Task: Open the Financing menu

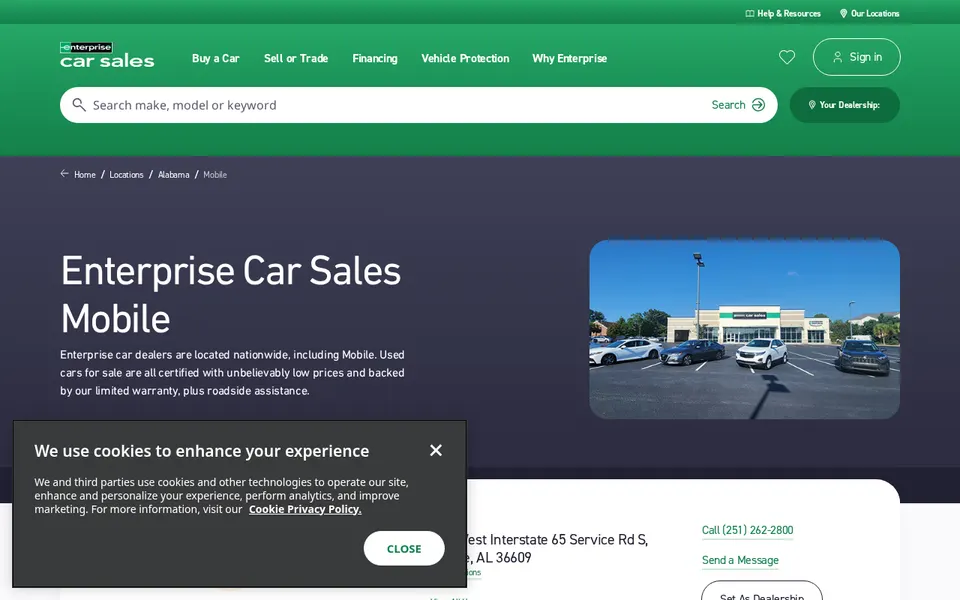Action: point(375,58)
